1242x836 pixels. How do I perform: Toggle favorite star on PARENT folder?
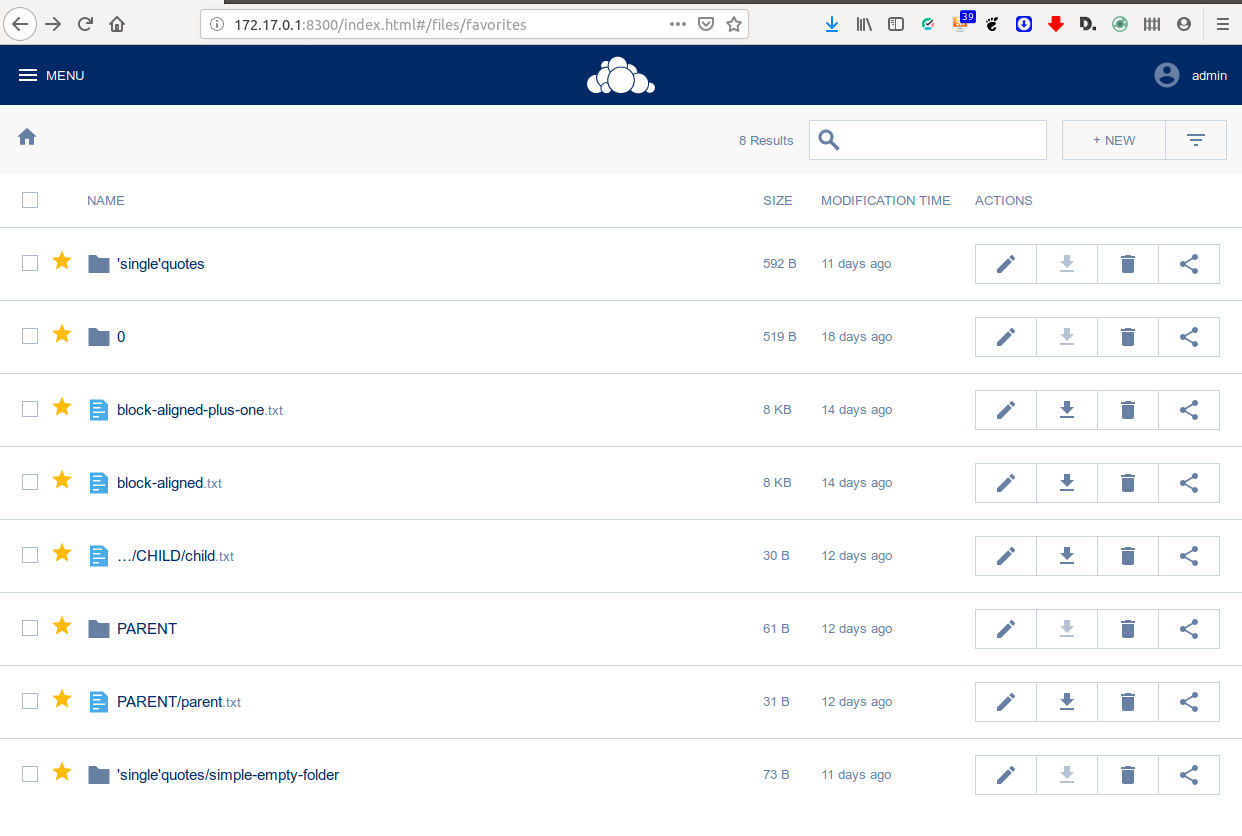[62, 626]
